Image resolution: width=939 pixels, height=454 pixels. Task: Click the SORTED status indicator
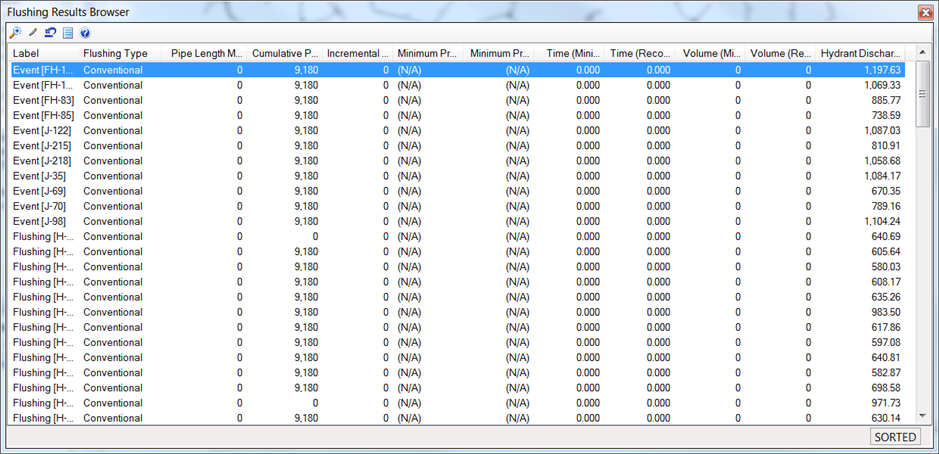coord(895,437)
